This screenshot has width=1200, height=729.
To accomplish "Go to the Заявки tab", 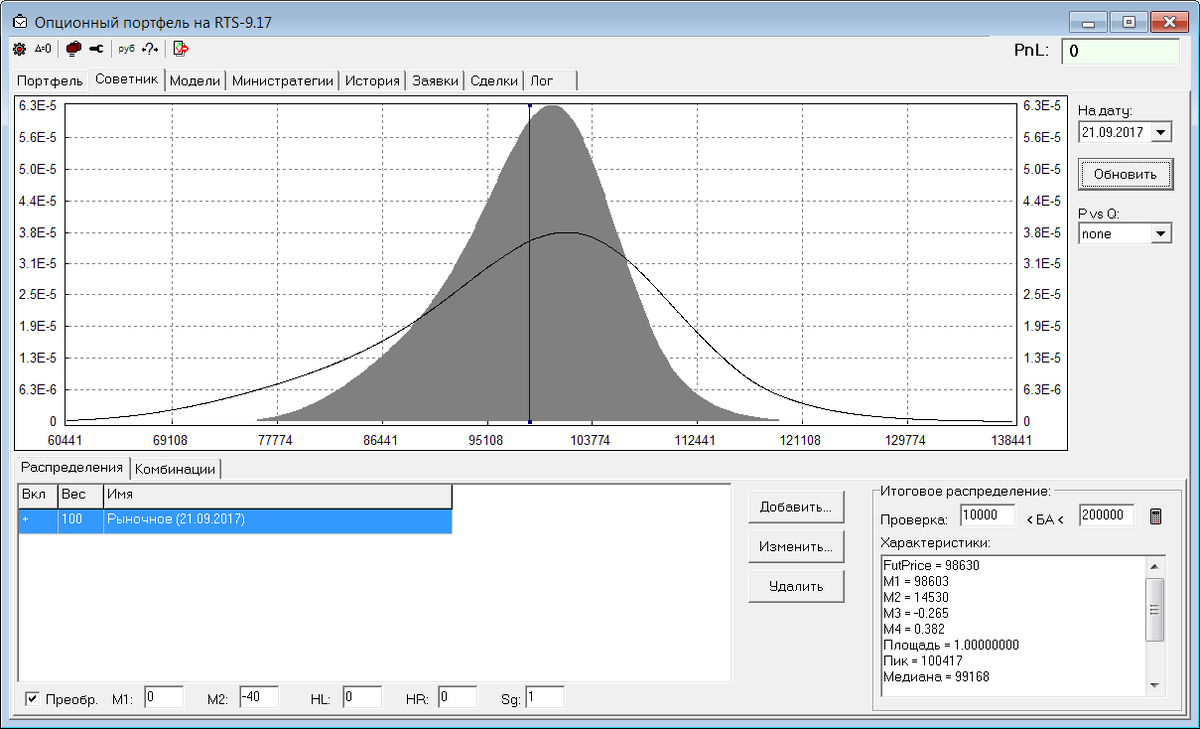I will tap(435, 81).
